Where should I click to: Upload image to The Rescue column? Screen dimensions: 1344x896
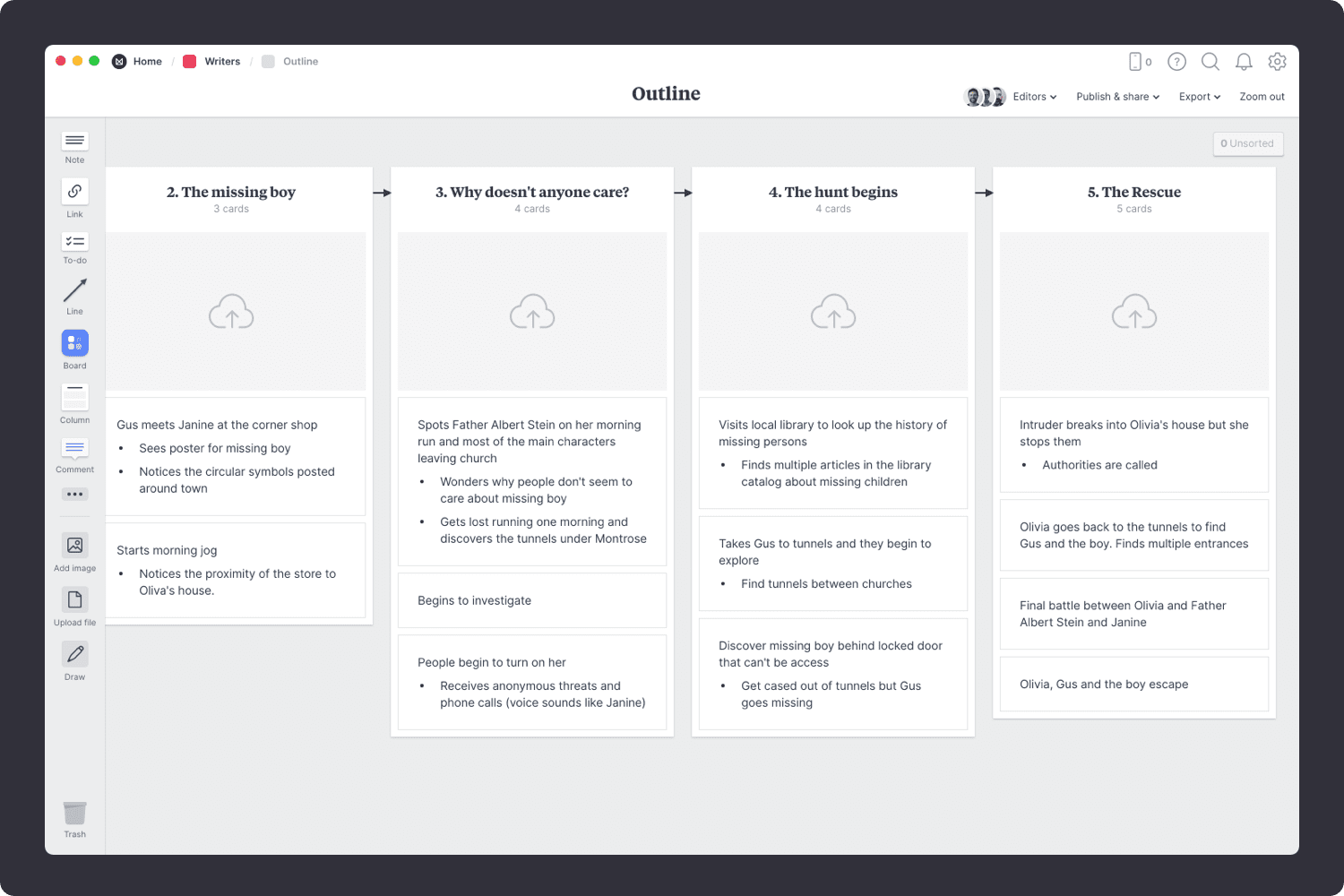pyautogui.click(x=1134, y=311)
